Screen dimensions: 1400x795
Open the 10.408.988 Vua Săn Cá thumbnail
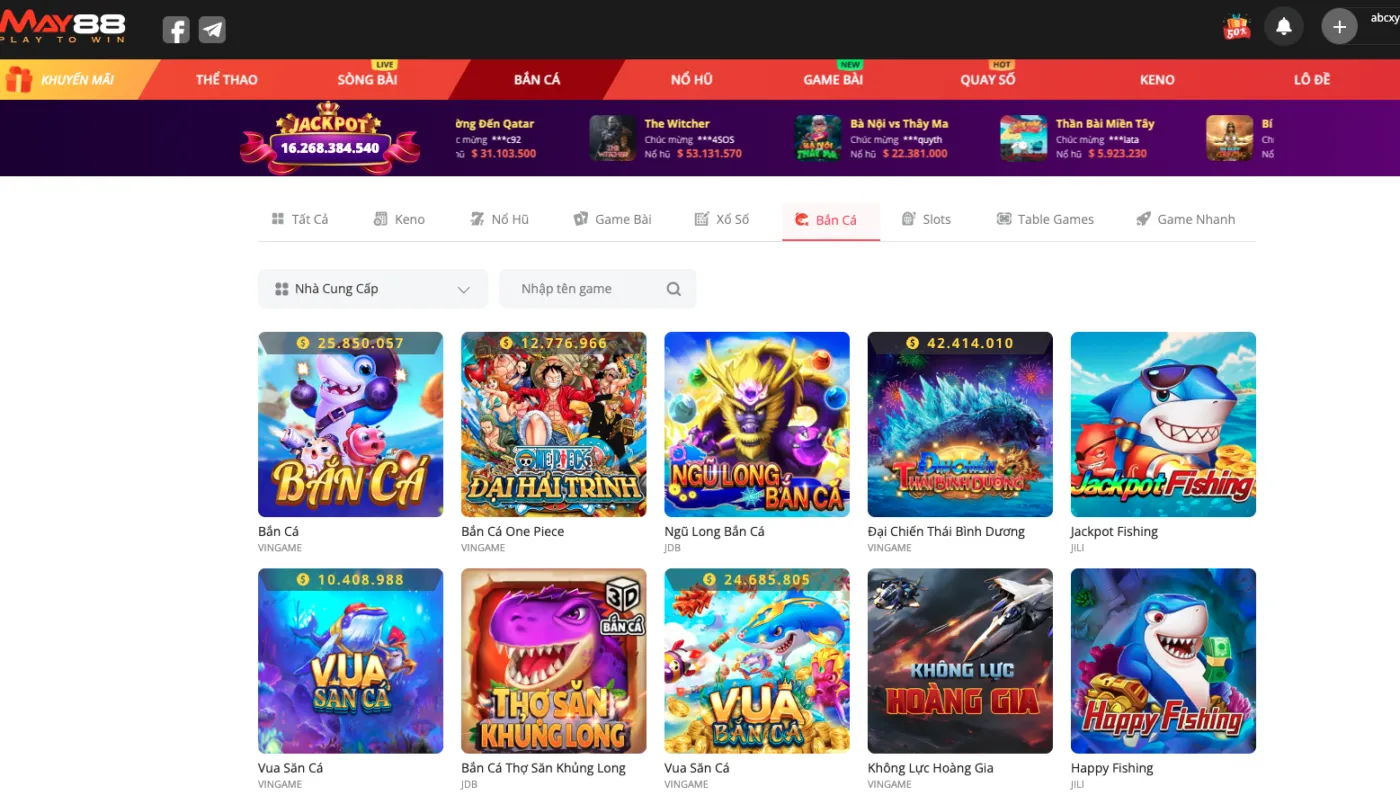tap(350, 661)
